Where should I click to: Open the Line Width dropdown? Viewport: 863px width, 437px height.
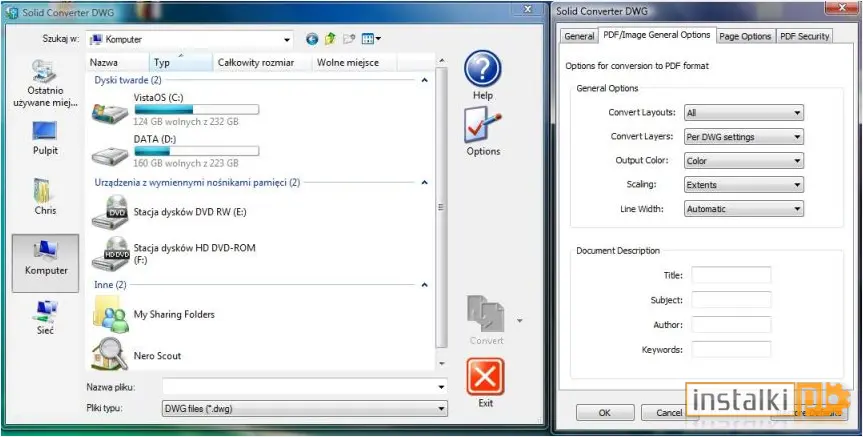click(744, 209)
